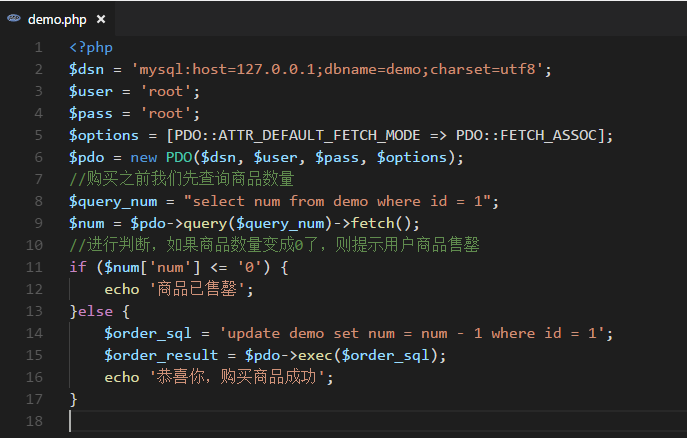This screenshot has height=438, width=687.
Task: Place cursor on the opening <?php tag
Action: tap(90, 47)
